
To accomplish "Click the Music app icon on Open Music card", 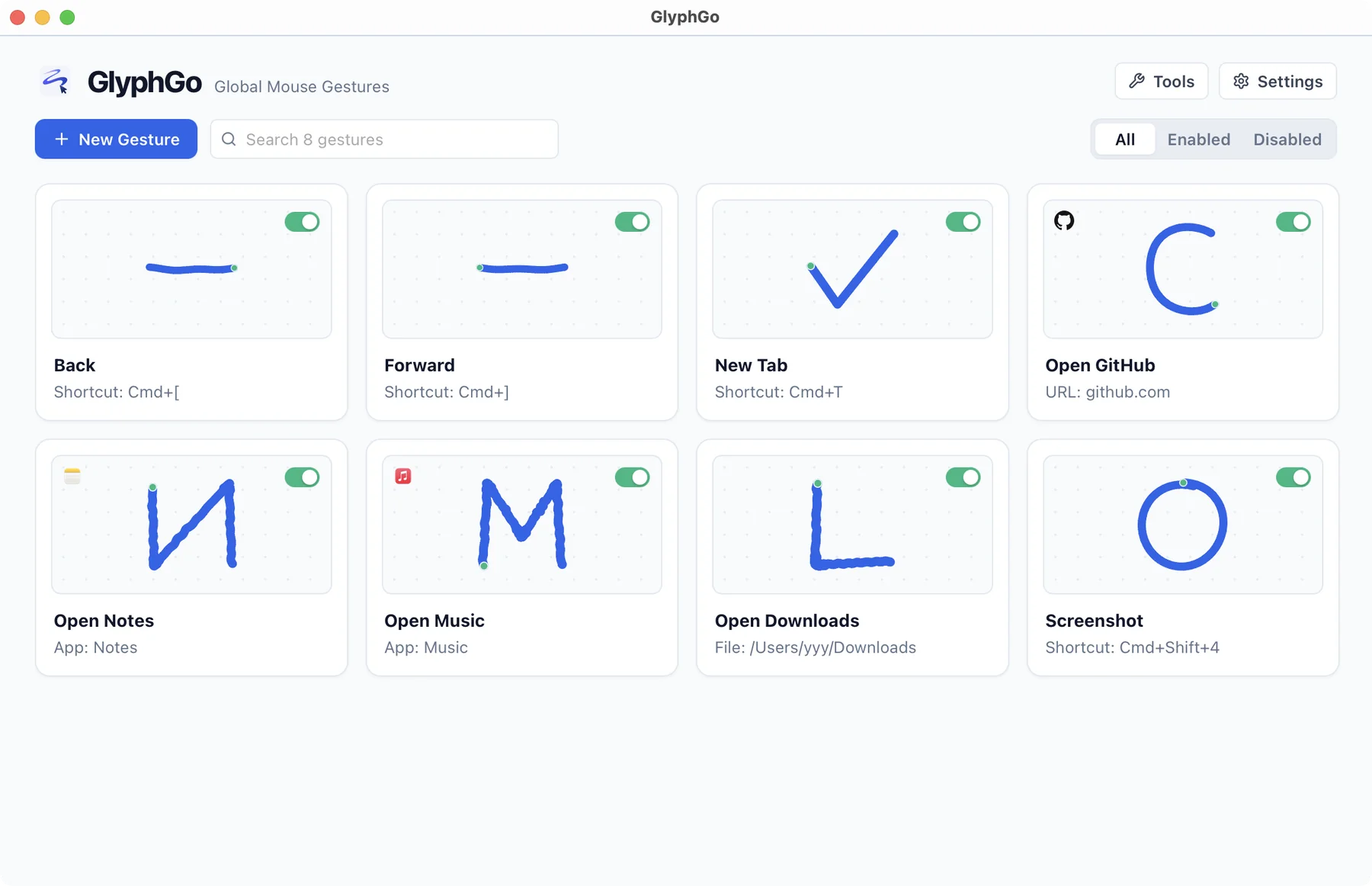I will [x=403, y=477].
